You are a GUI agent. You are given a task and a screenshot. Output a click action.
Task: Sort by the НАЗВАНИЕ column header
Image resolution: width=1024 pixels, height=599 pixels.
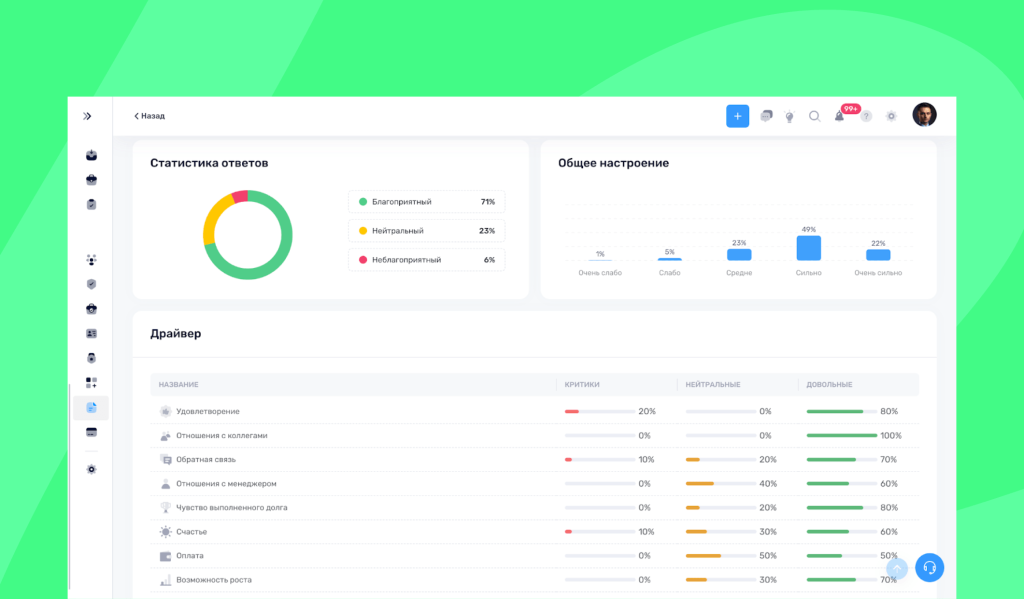click(x=178, y=385)
